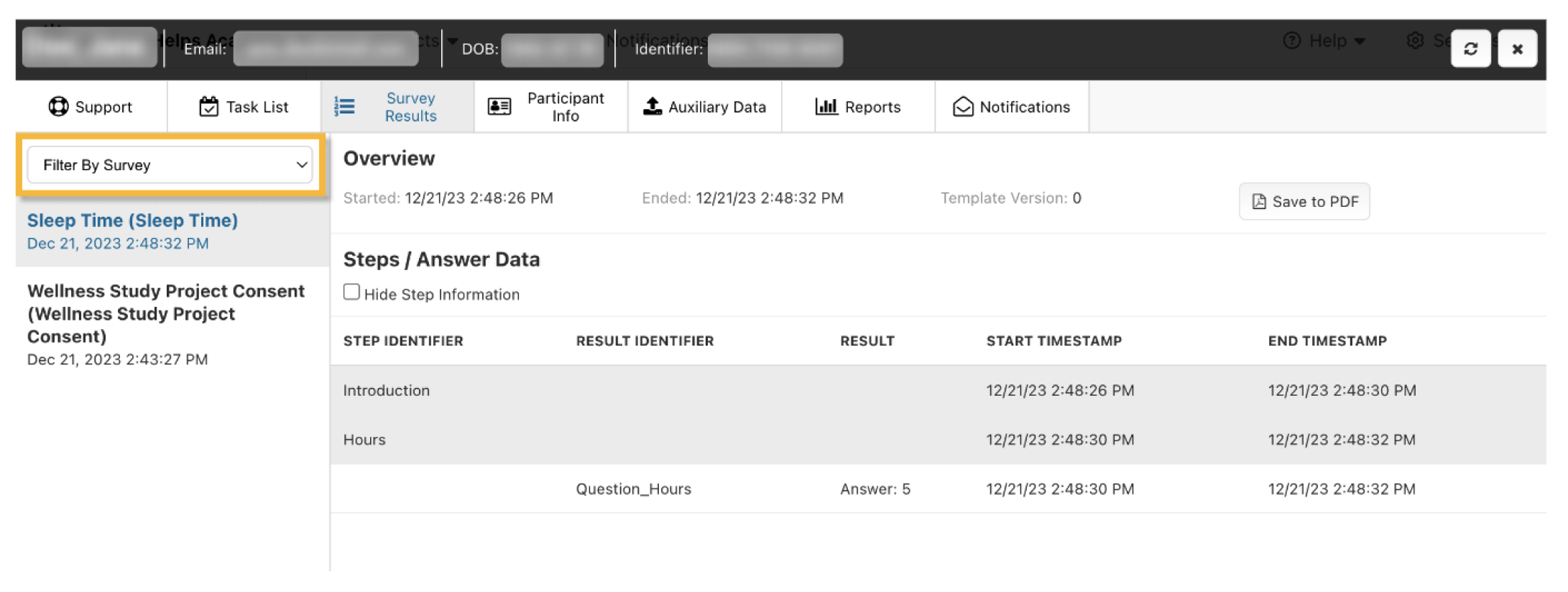Select the Sleep Time survey result
This screenshot has width=1568, height=592.
132,221
